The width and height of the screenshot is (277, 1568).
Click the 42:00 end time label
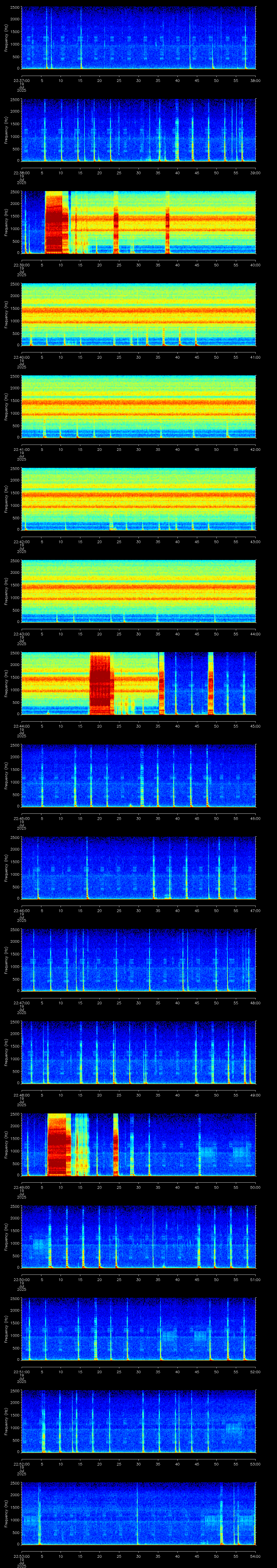point(255,449)
